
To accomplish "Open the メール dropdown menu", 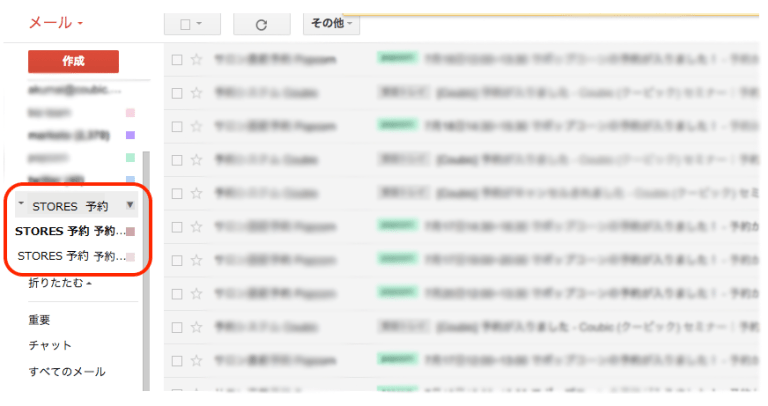I will (x=56, y=23).
